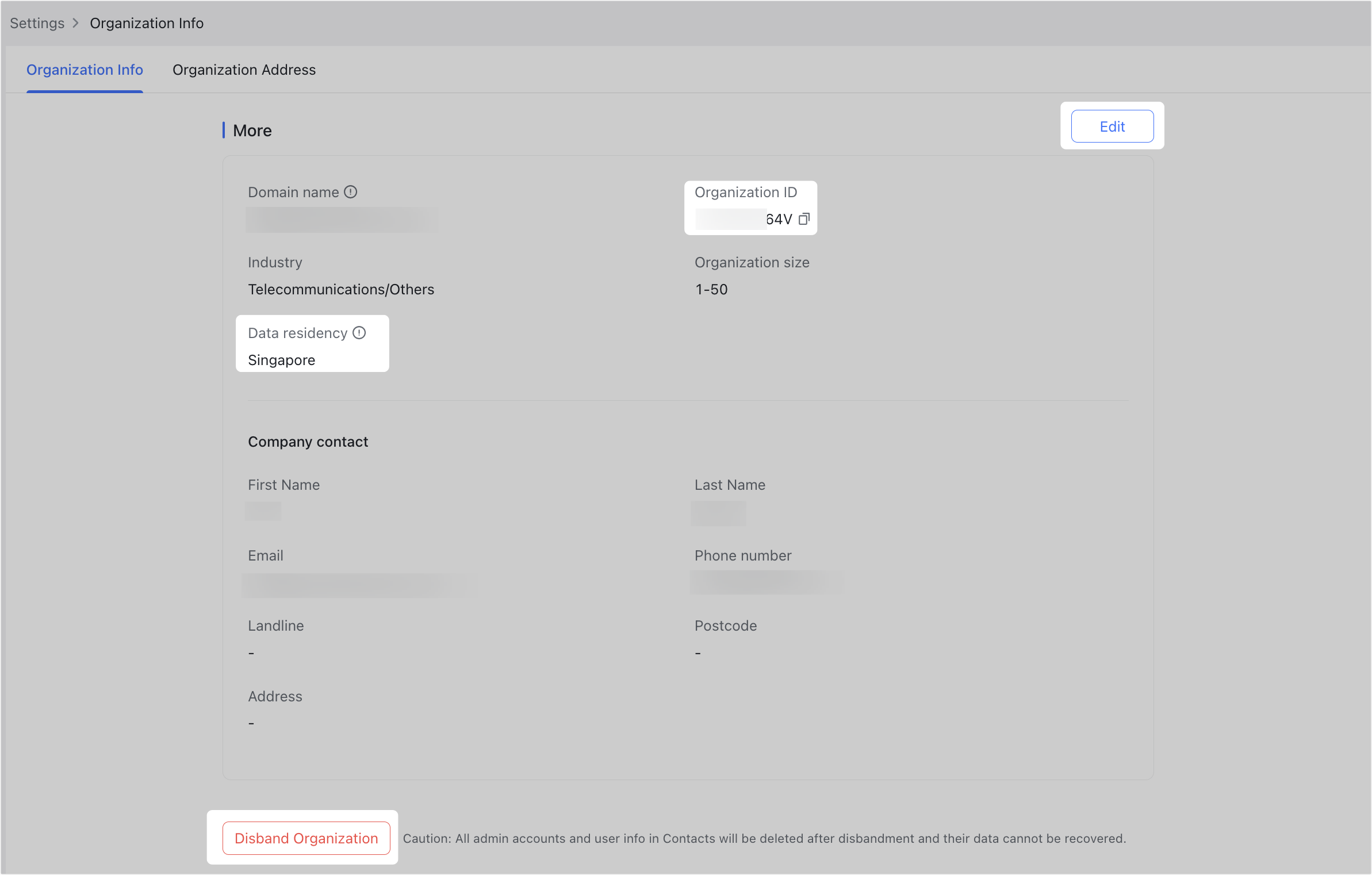Select the Organization Info tab
Image resolution: width=1372 pixels, height=875 pixels.
click(x=85, y=70)
